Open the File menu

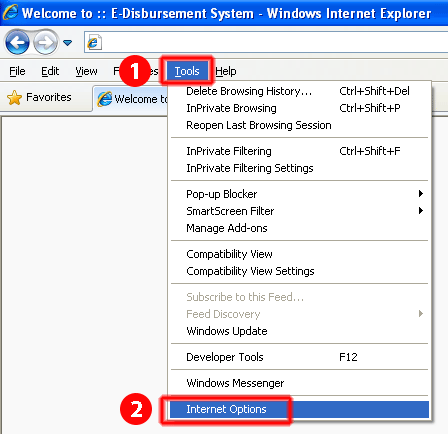[17, 71]
